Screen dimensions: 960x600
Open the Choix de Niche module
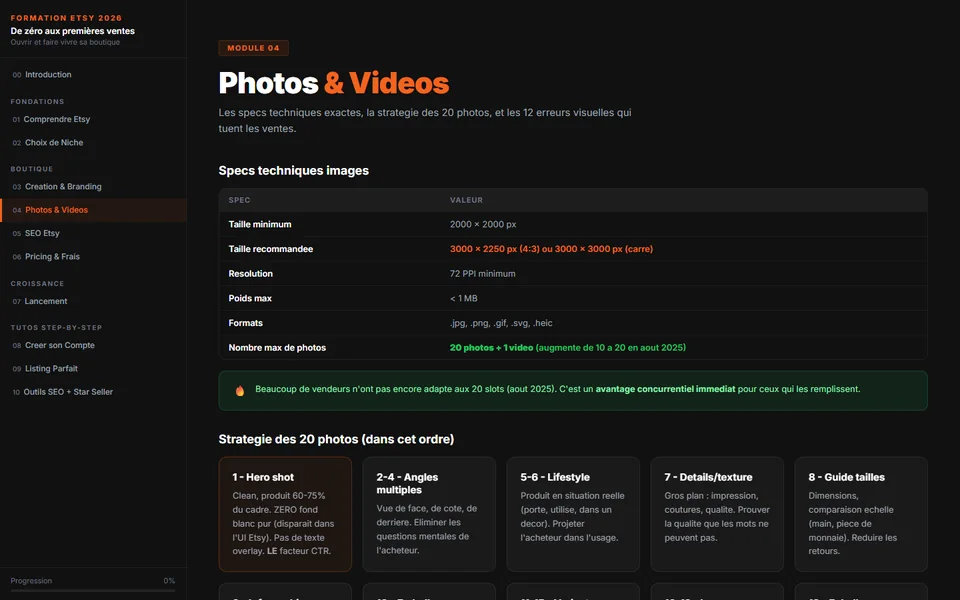tap(93, 143)
